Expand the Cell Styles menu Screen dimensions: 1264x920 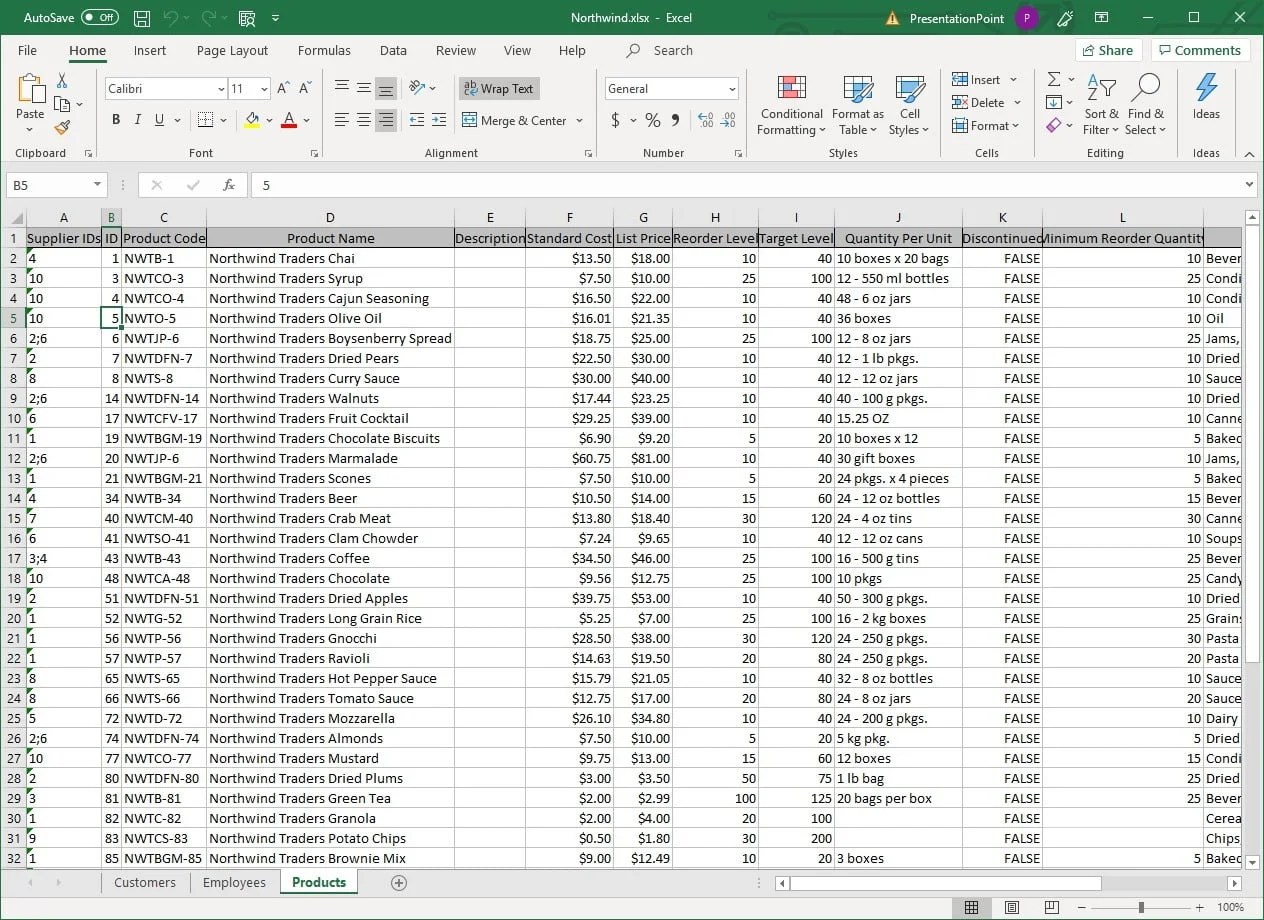(909, 106)
